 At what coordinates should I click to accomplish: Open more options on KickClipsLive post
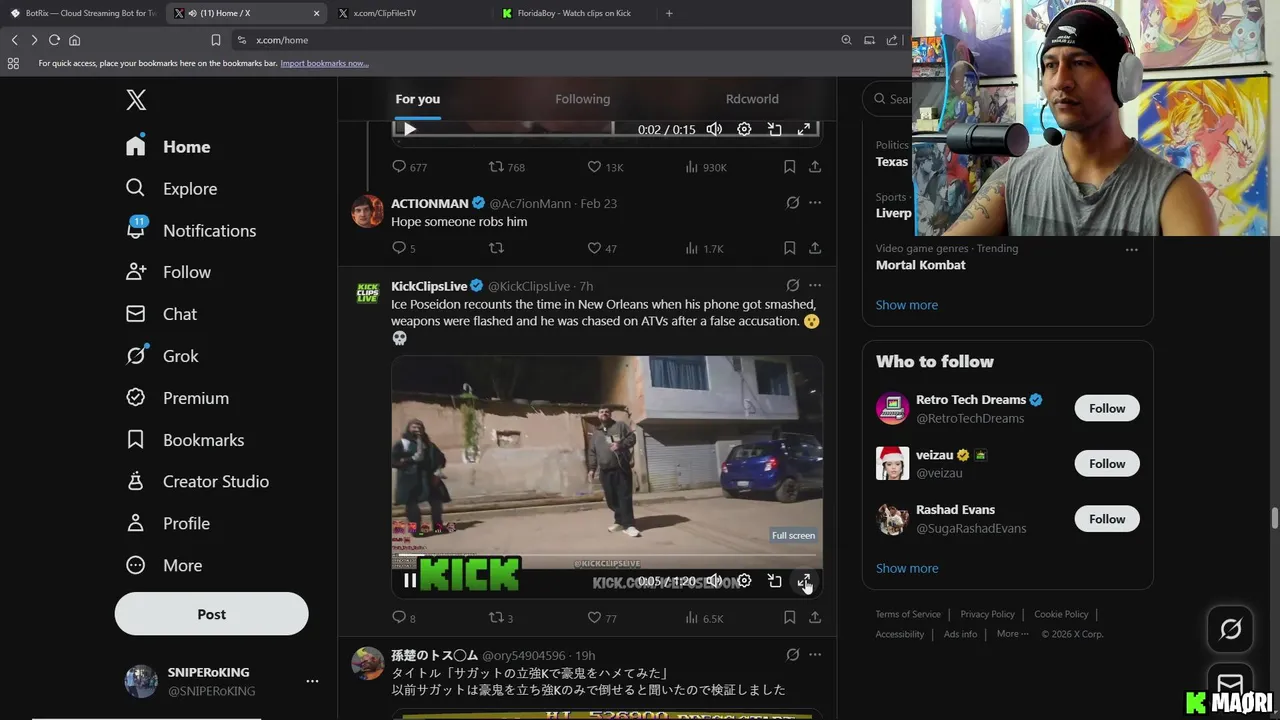[815, 286]
